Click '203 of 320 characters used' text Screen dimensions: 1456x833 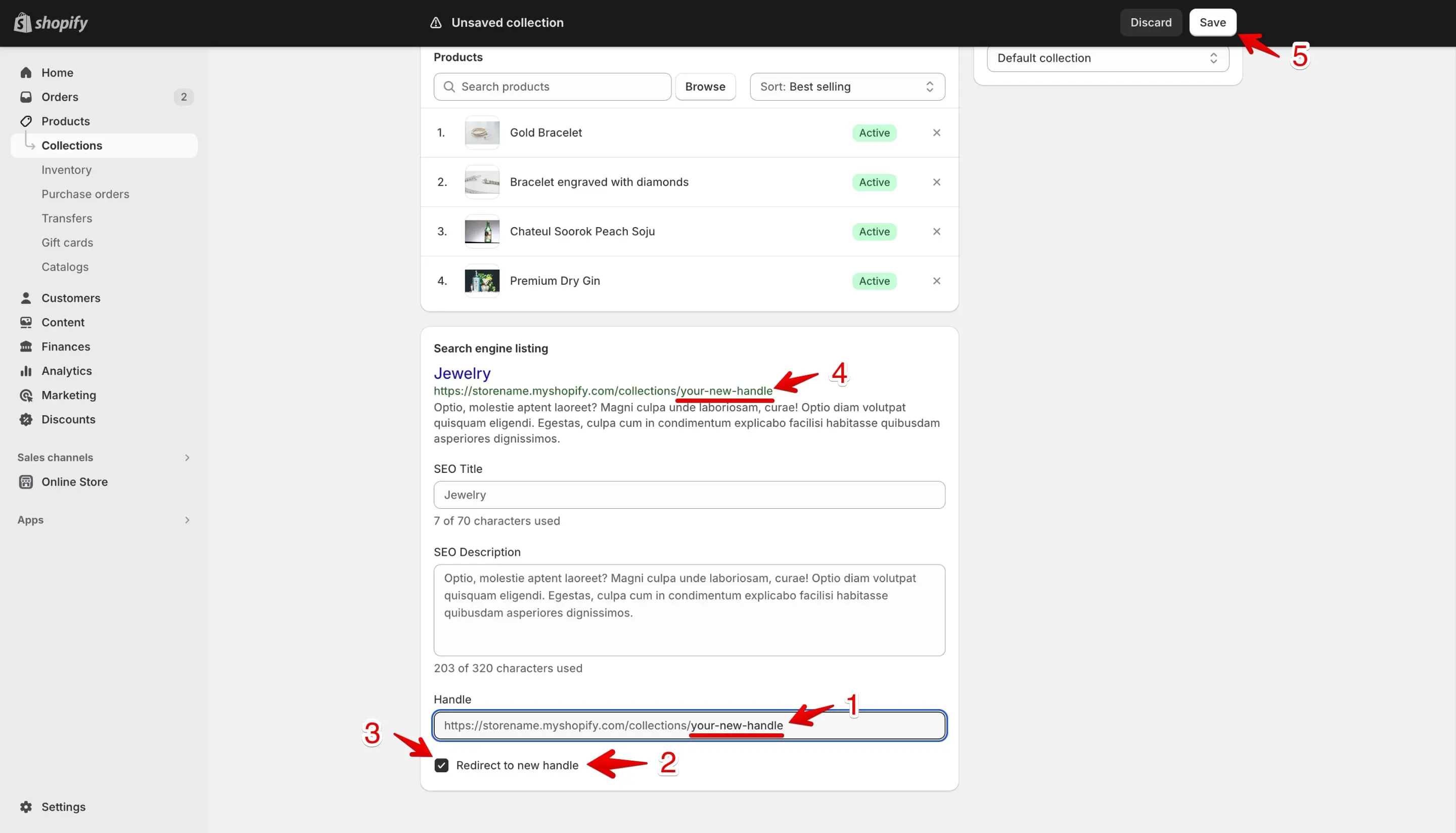click(508, 668)
